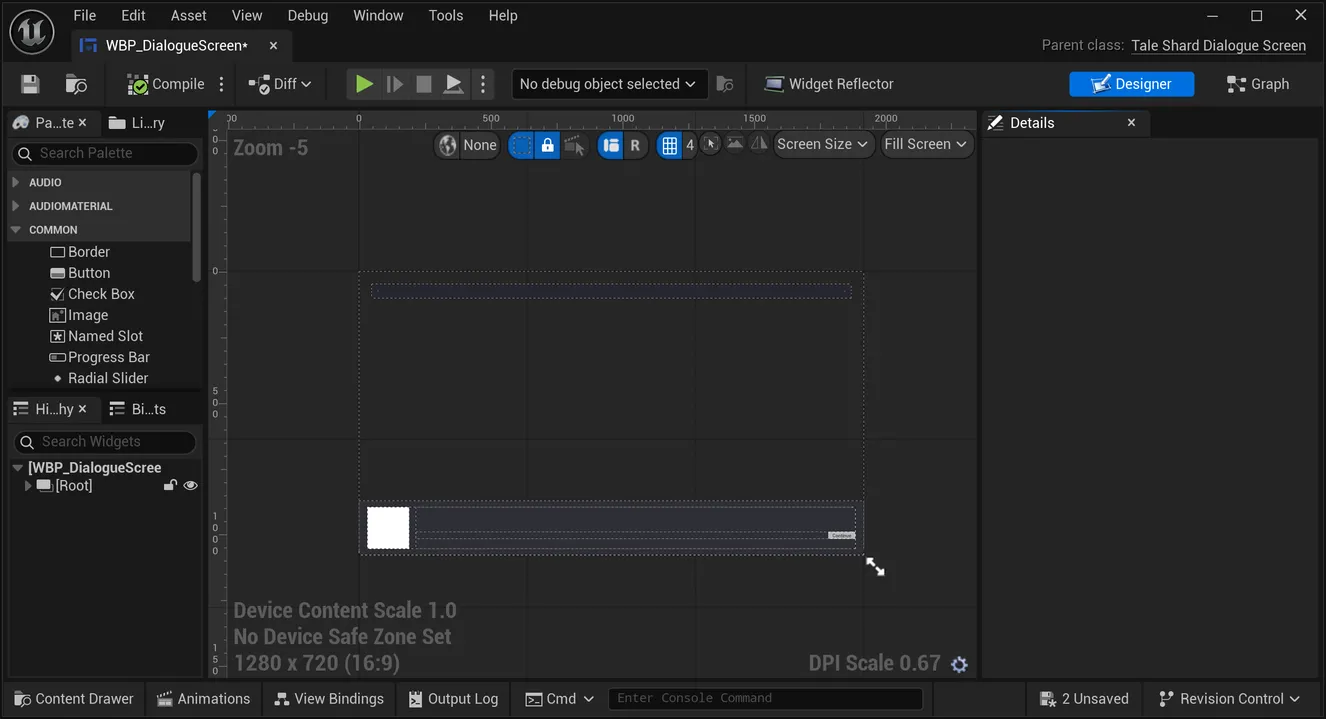The width and height of the screenshot is (1326, 719).
Task: Open the Compile options three-dot menu
Action: pos(222,84)
